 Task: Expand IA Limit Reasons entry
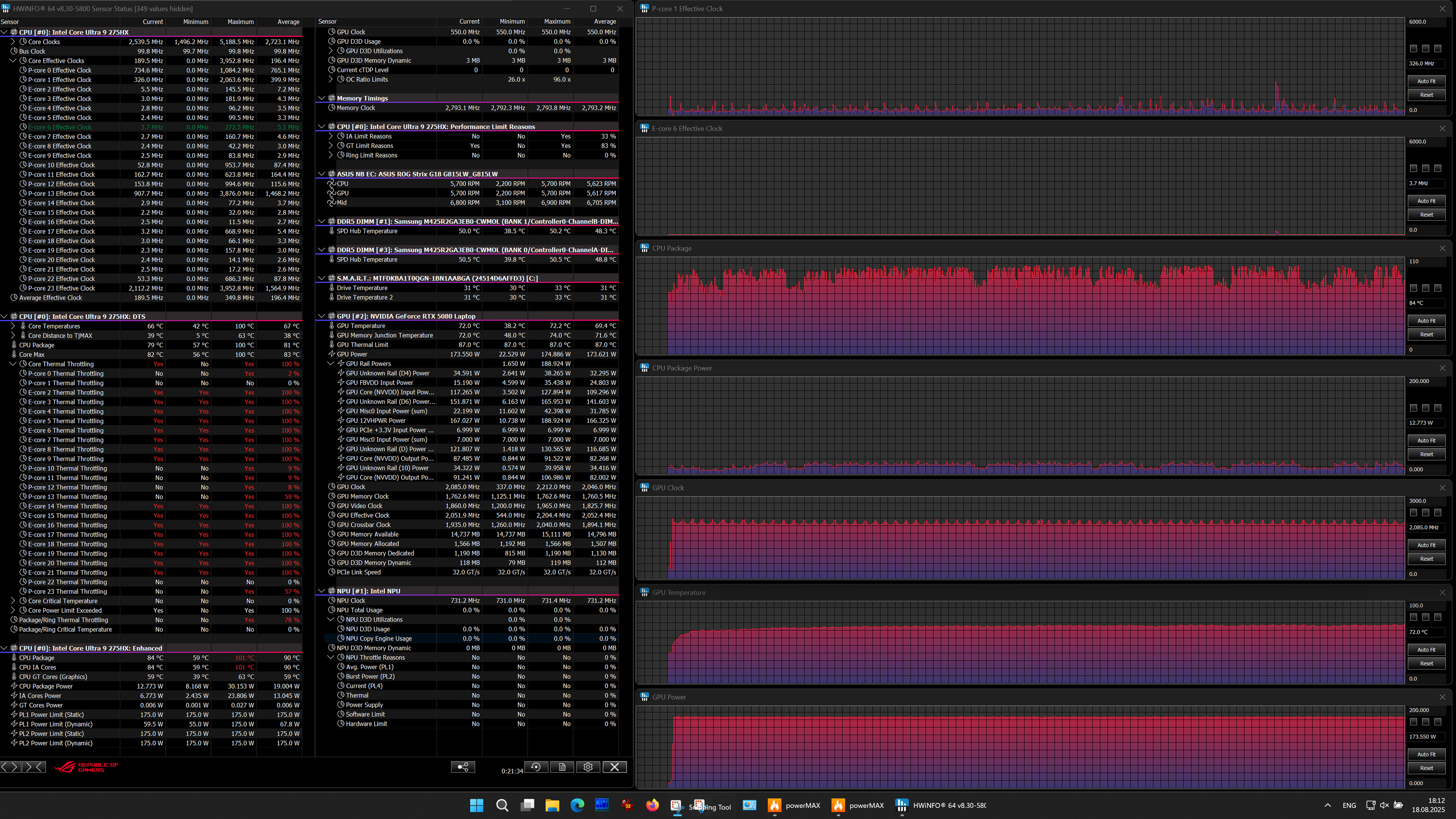pyautogui.click(x=331, y=136)
